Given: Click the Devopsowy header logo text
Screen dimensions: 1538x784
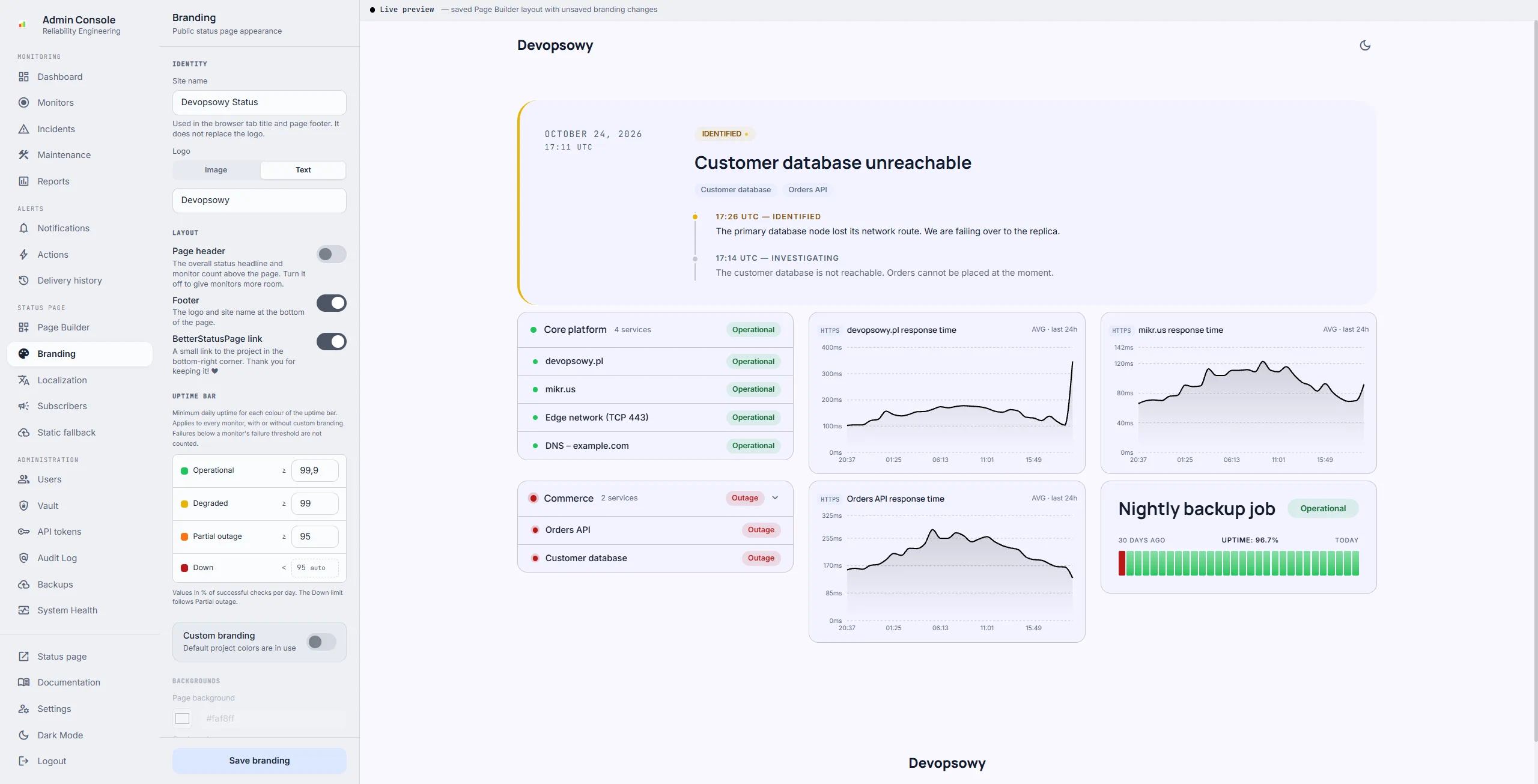Looking at the screenshot, I should [555, 46].
